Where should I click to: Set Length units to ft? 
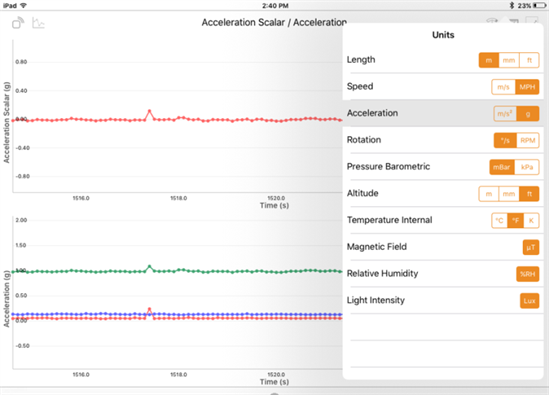[x=529, y=60]
